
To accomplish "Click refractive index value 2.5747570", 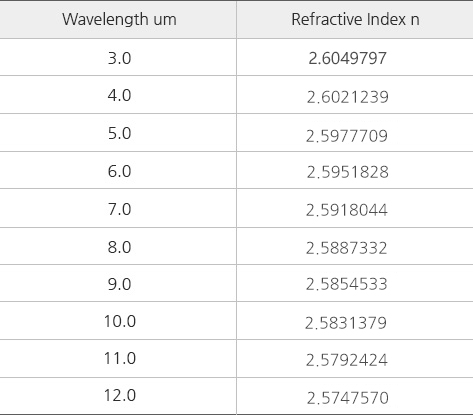I will tap(348, 398).
